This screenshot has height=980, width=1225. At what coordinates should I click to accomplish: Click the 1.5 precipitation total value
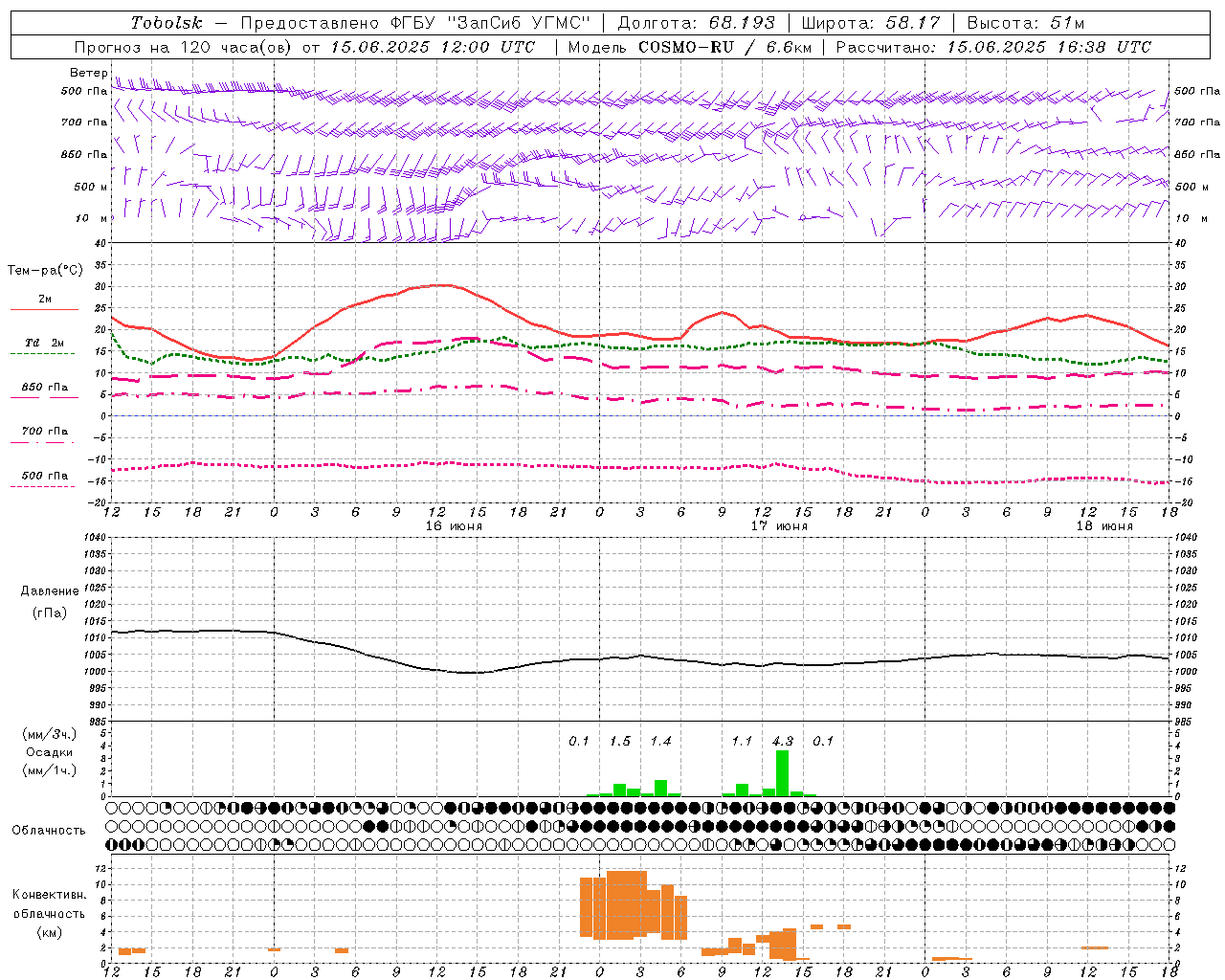(620, 741)
